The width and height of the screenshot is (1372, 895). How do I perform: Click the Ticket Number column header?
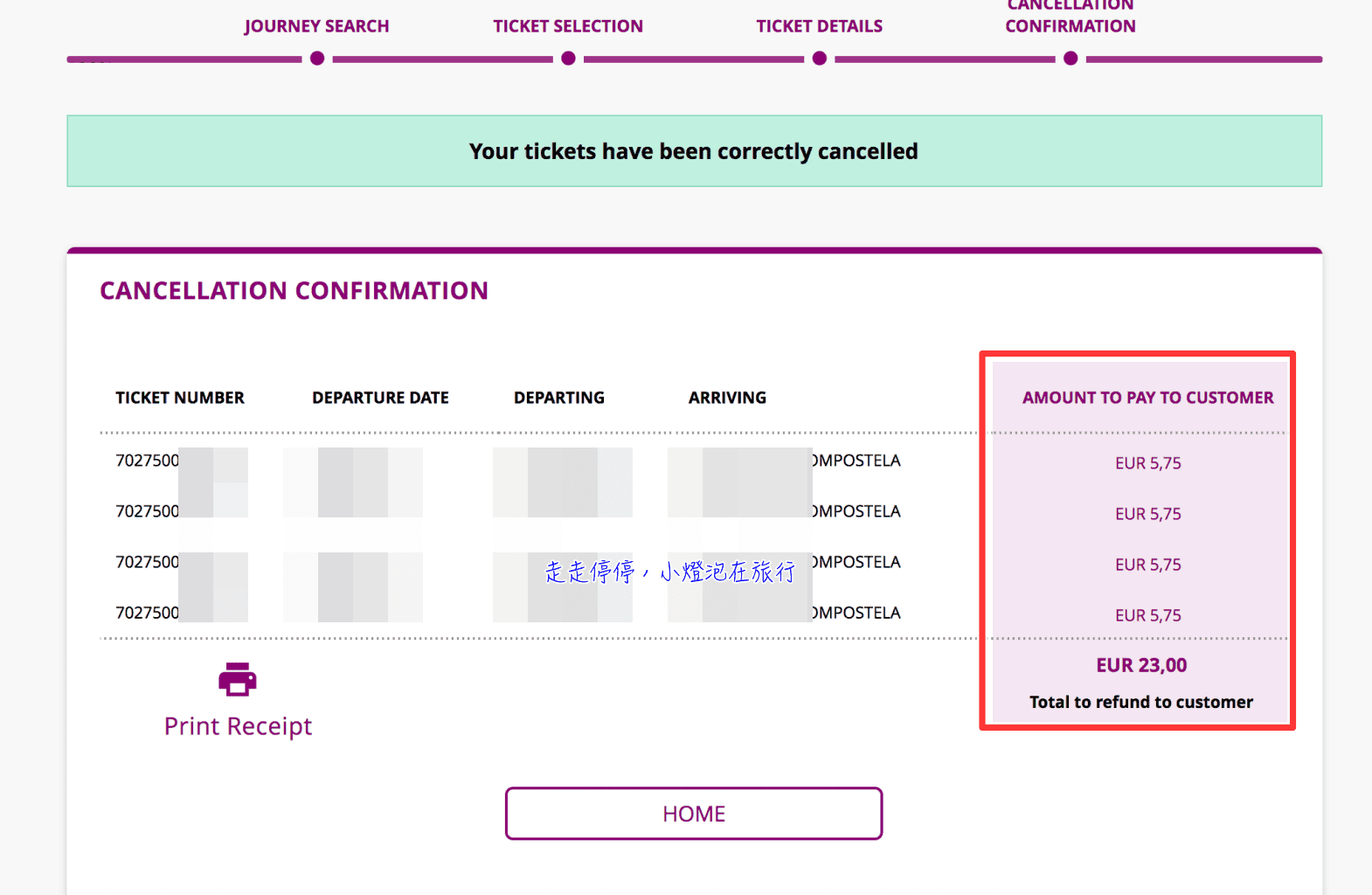coord(180,398)
